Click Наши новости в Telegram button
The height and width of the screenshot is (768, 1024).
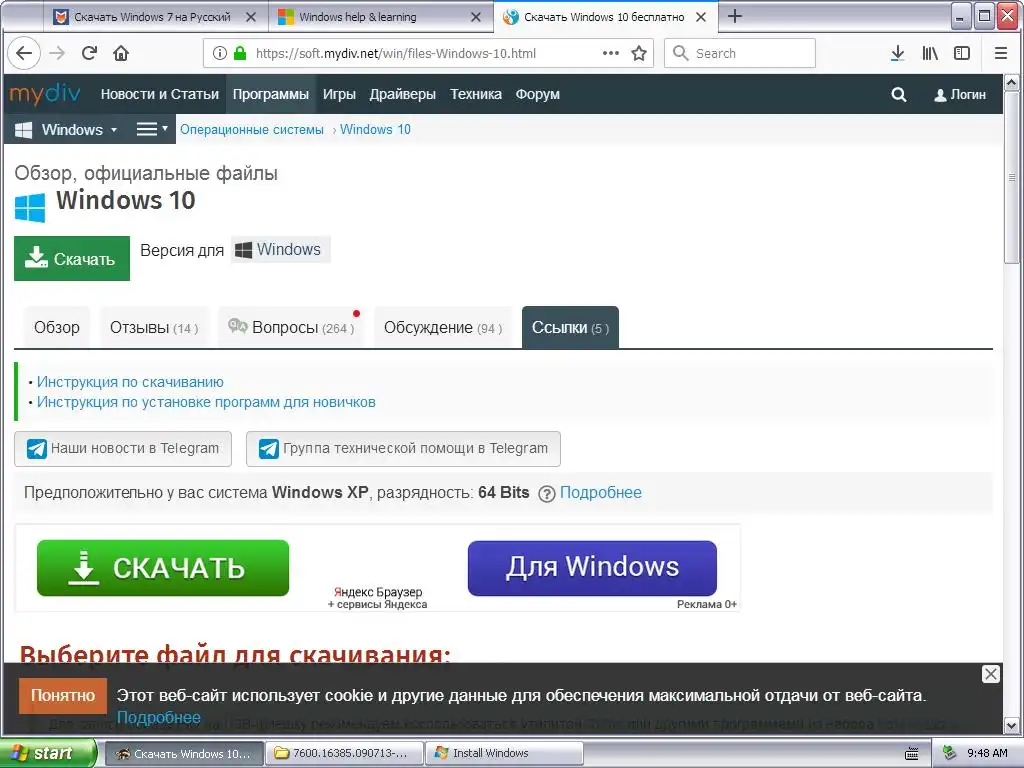click(123, 449)
